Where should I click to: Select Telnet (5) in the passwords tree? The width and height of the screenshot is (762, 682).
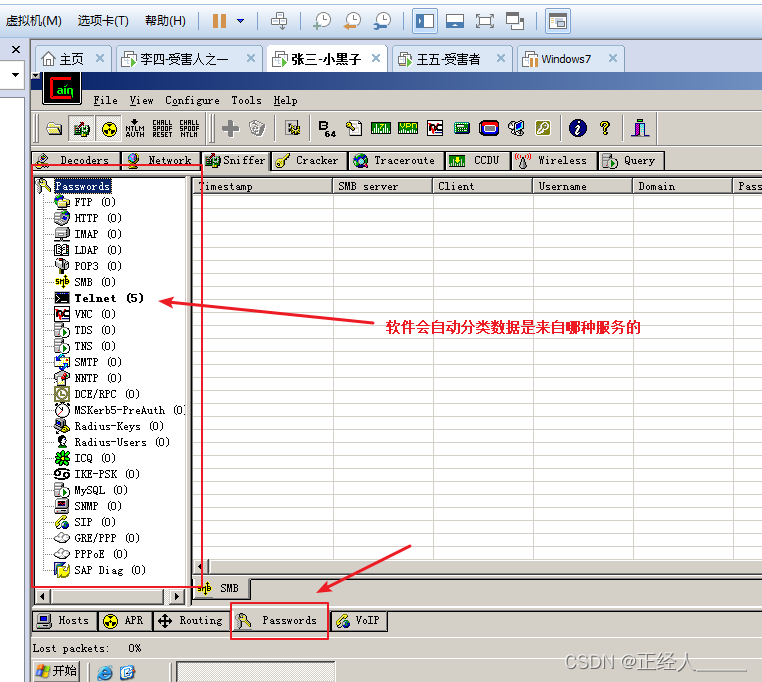(109, 298)
